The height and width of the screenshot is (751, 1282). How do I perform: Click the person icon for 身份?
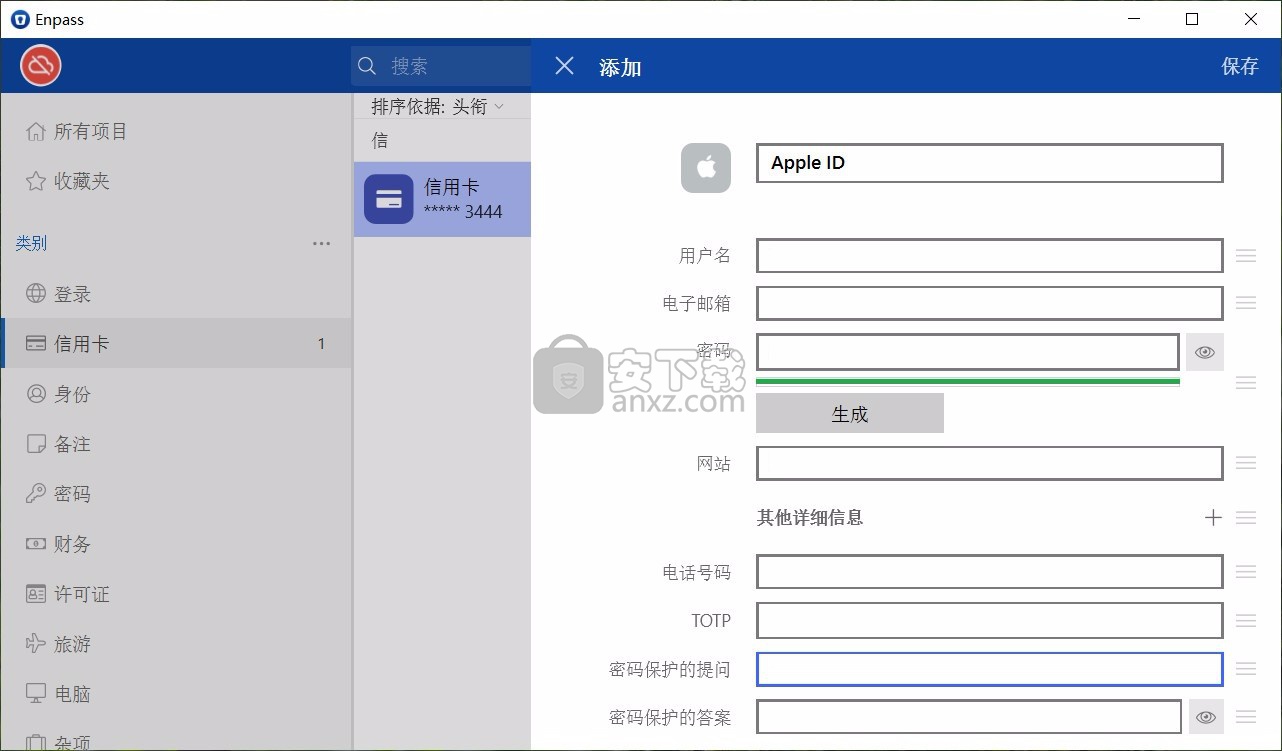coord(36,394)
